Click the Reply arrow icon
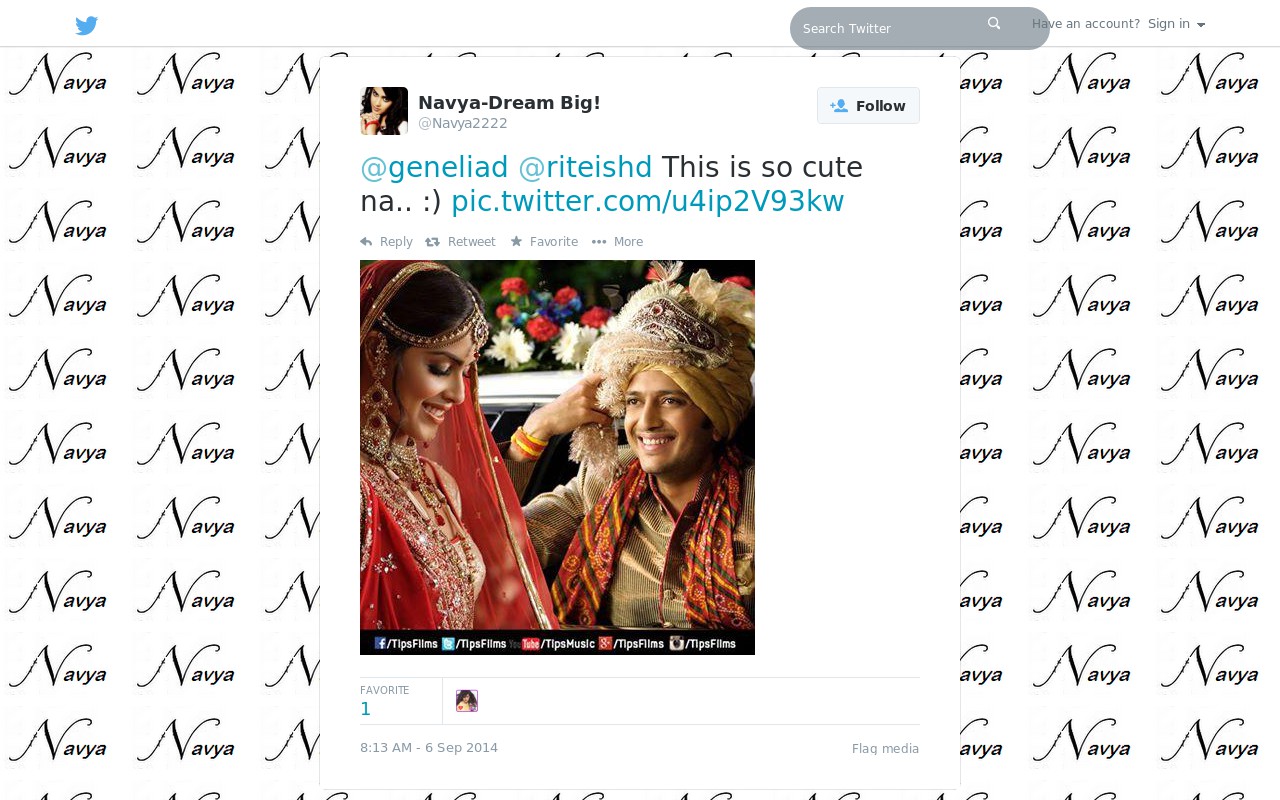 (x=366, y=242)
